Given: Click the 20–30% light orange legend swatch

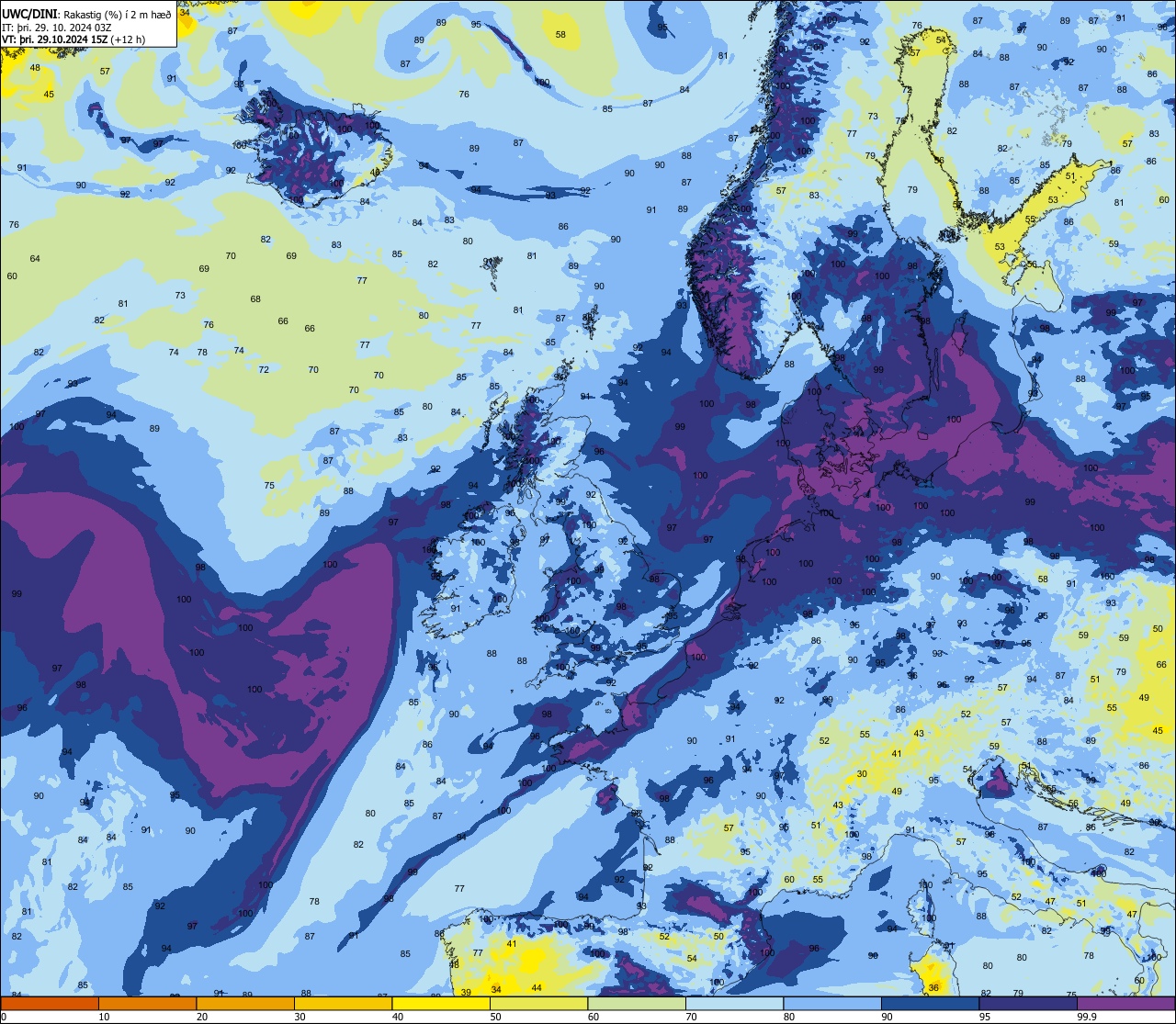Looking at the screenshot, I should point(245,1003).
